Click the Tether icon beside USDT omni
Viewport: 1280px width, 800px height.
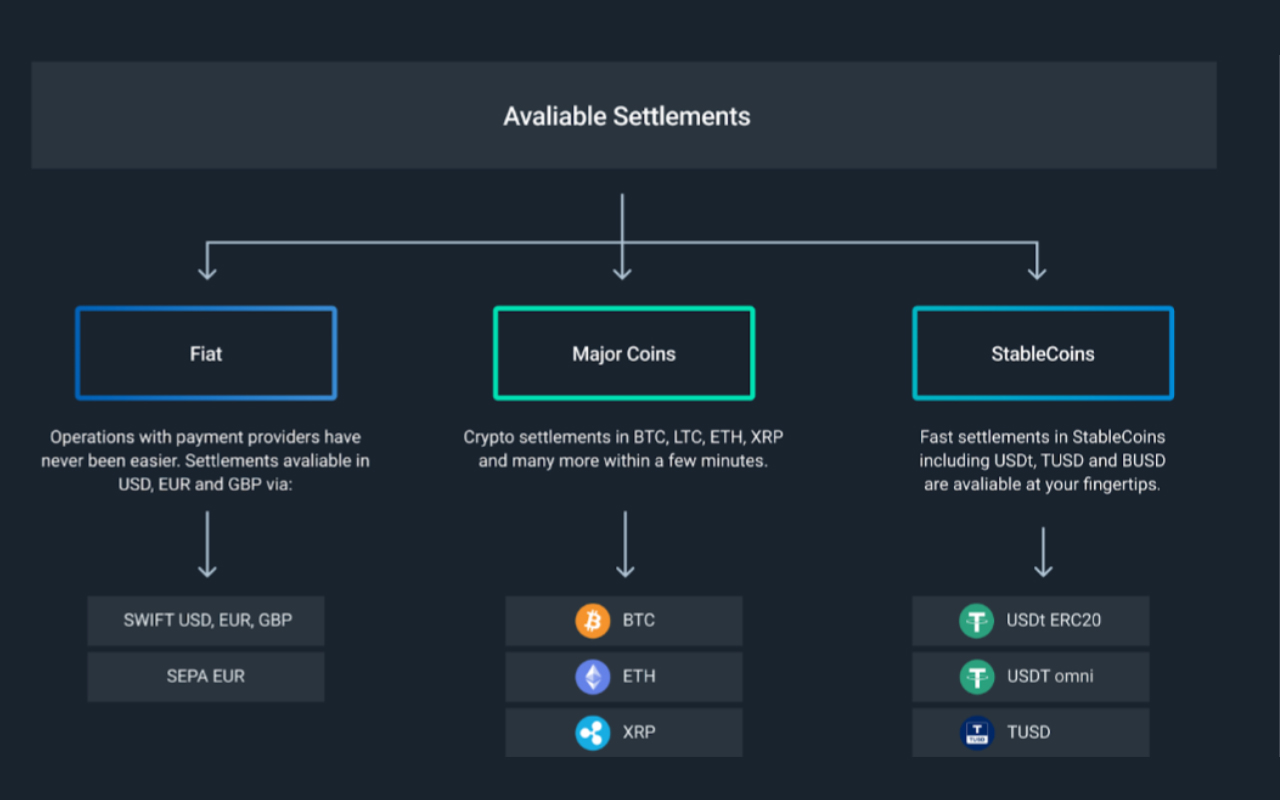point(976,677)
